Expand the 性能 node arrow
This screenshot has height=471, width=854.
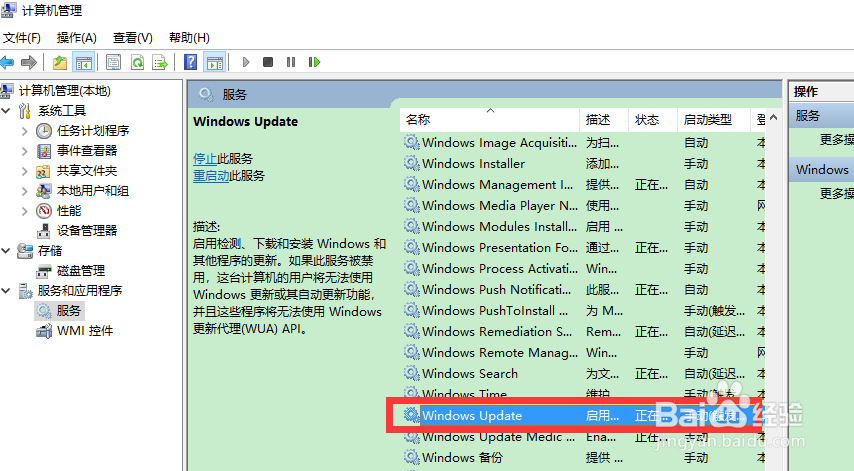[25, 211]
